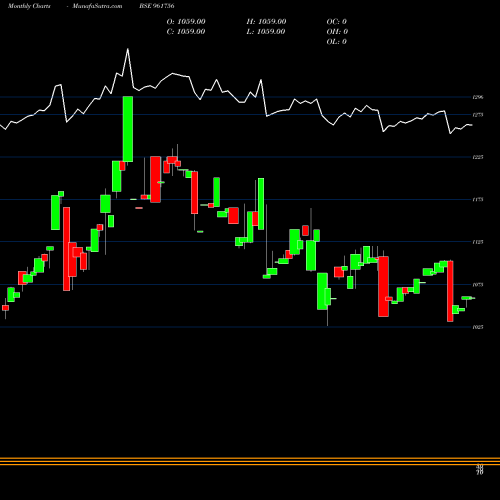Screen dimensions: 500x500
Task: Click the 1175 price axis label
Action: 478,200
